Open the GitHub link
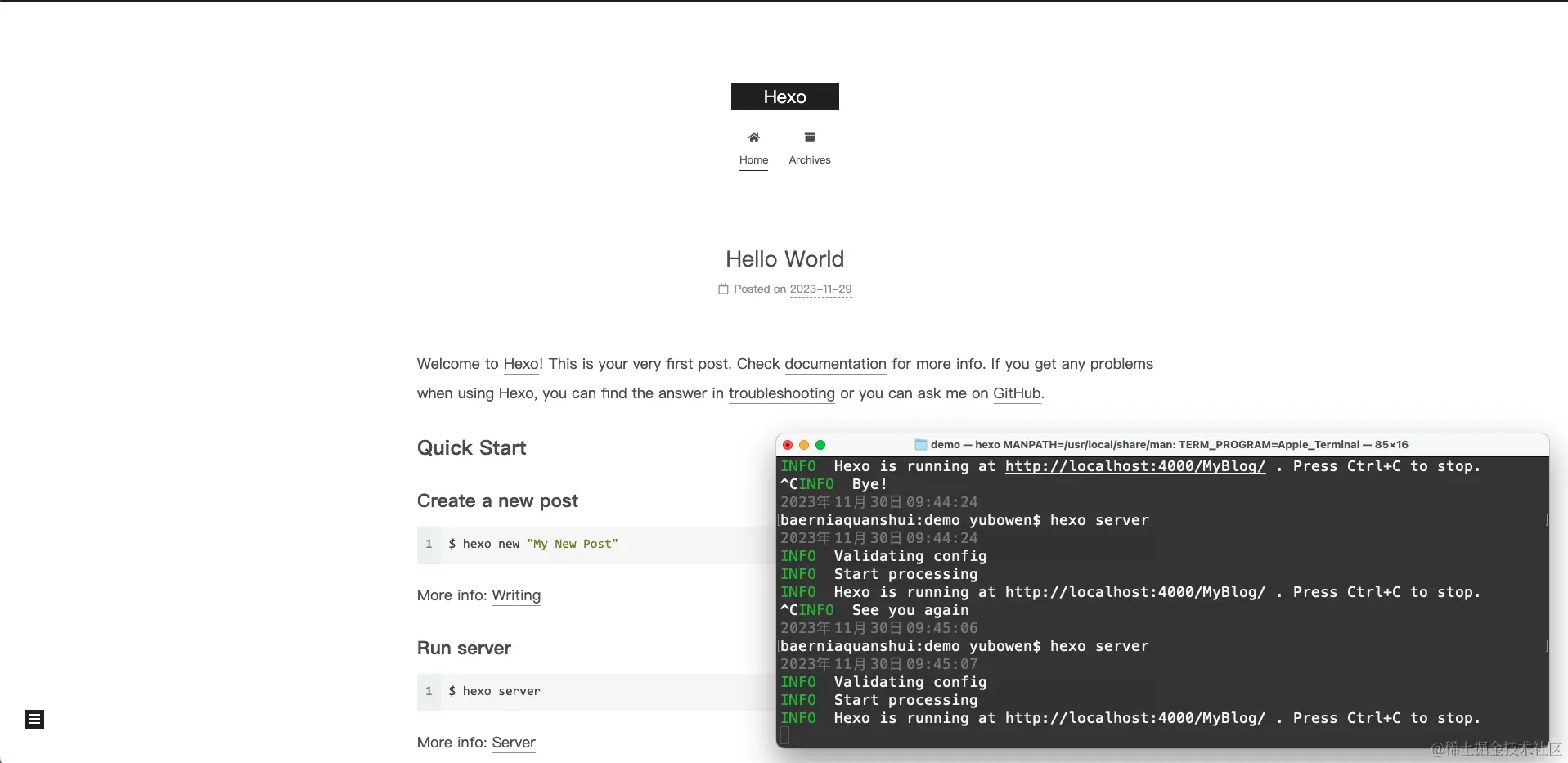The width and height of the screenshot is (1568, 763). pyautogui.click(x=1017, y=393)
